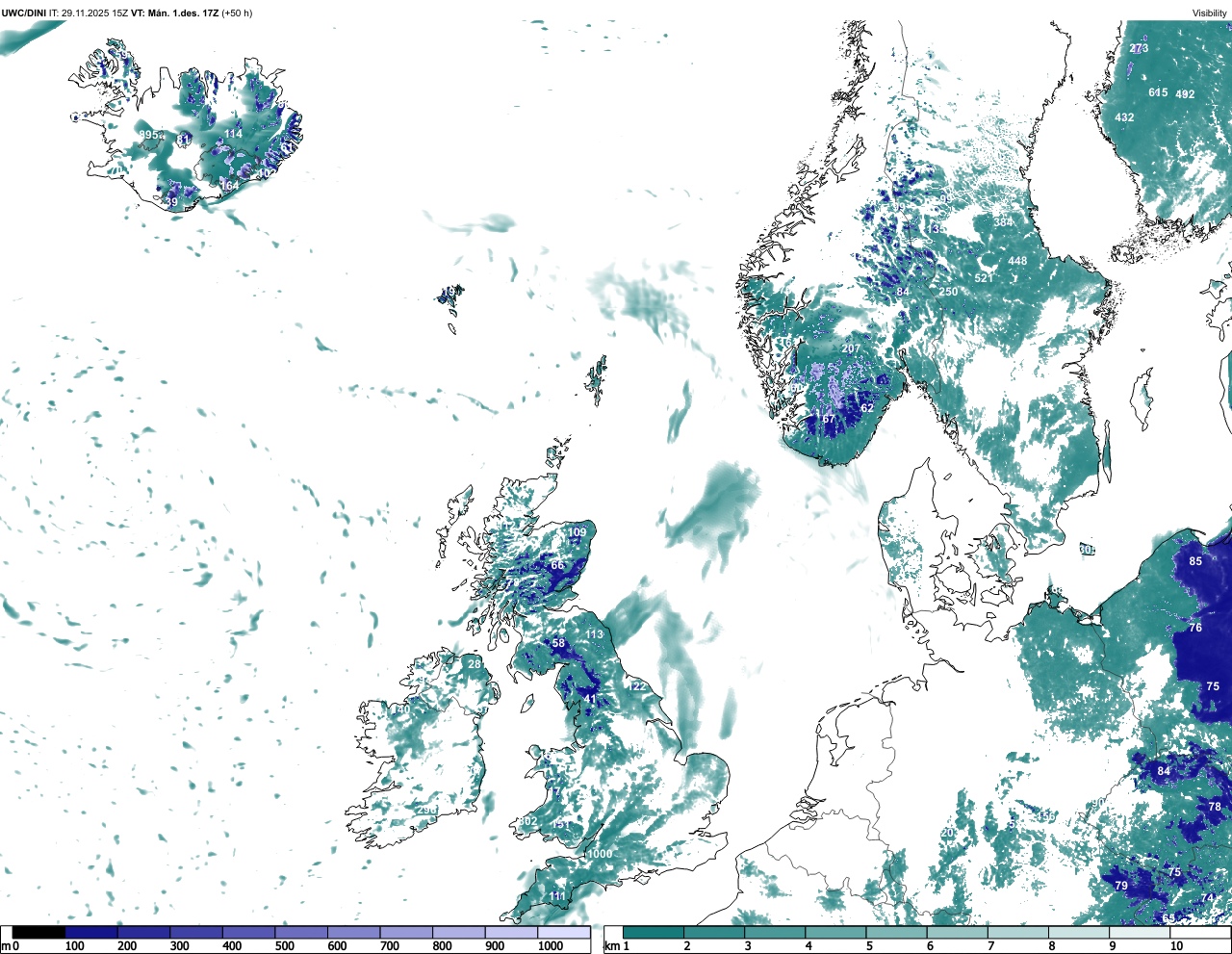The height and width of the screenshot is (954, 1232).
Task: Select the 2–3 km legend swatch
Action: (714, 932)
